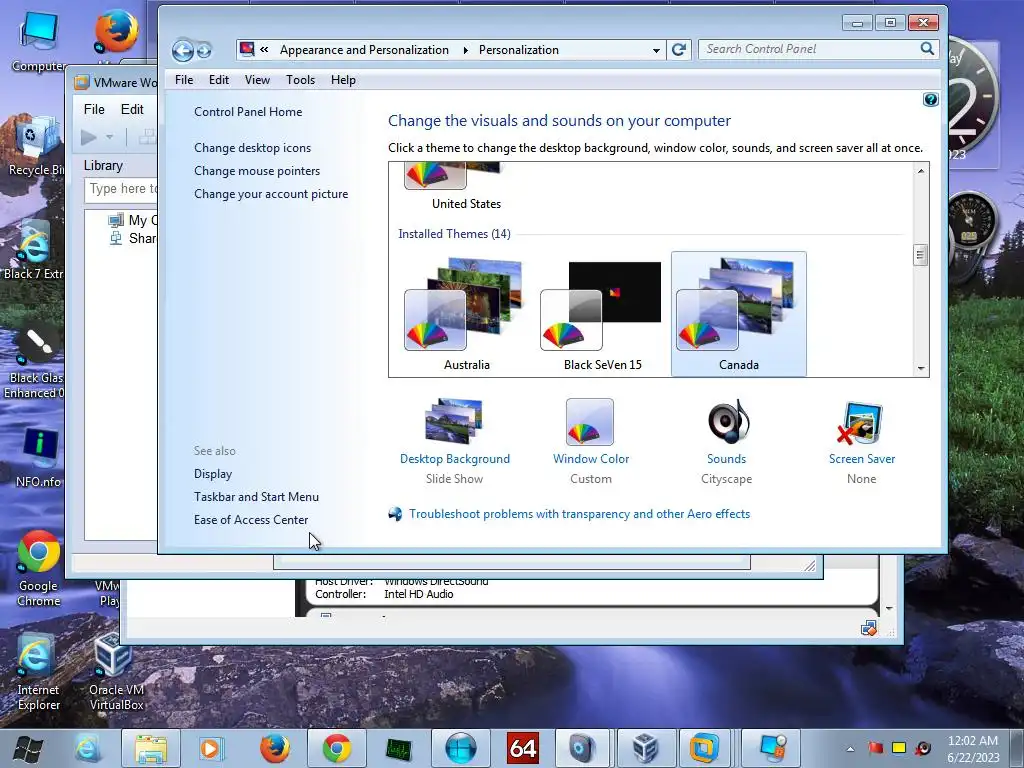This screenshot has height=768, width=1024.
Task: Open Black Glass Enhanced desktop icon
Action: (35, 362)
